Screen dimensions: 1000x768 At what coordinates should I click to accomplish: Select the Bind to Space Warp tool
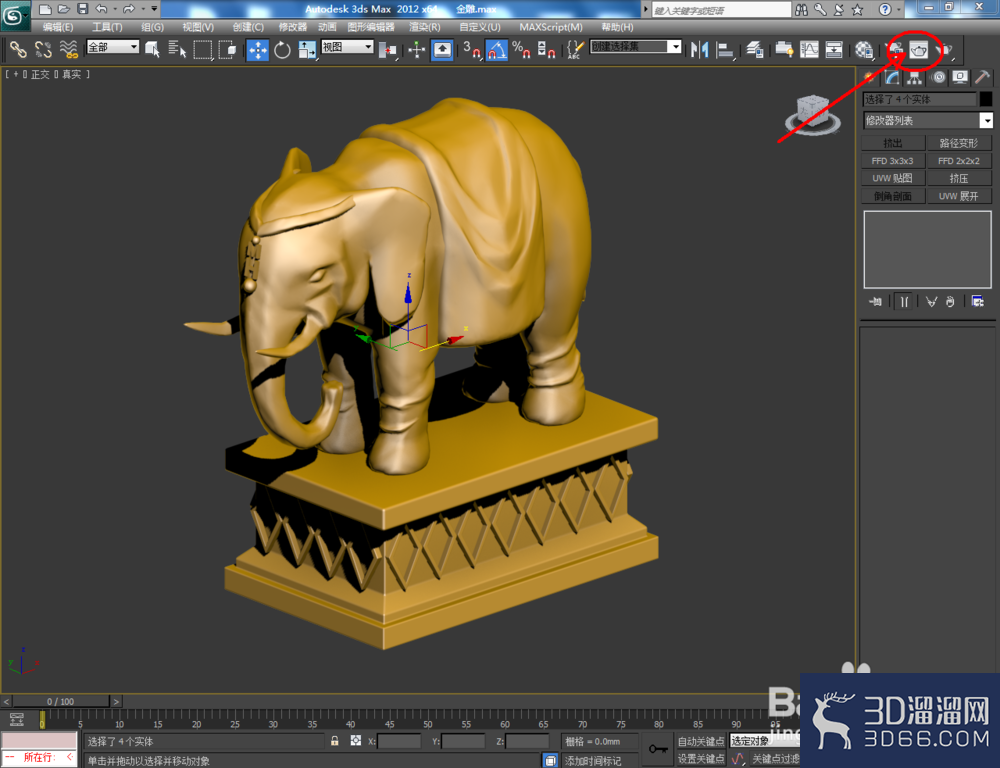click(68, 49)
